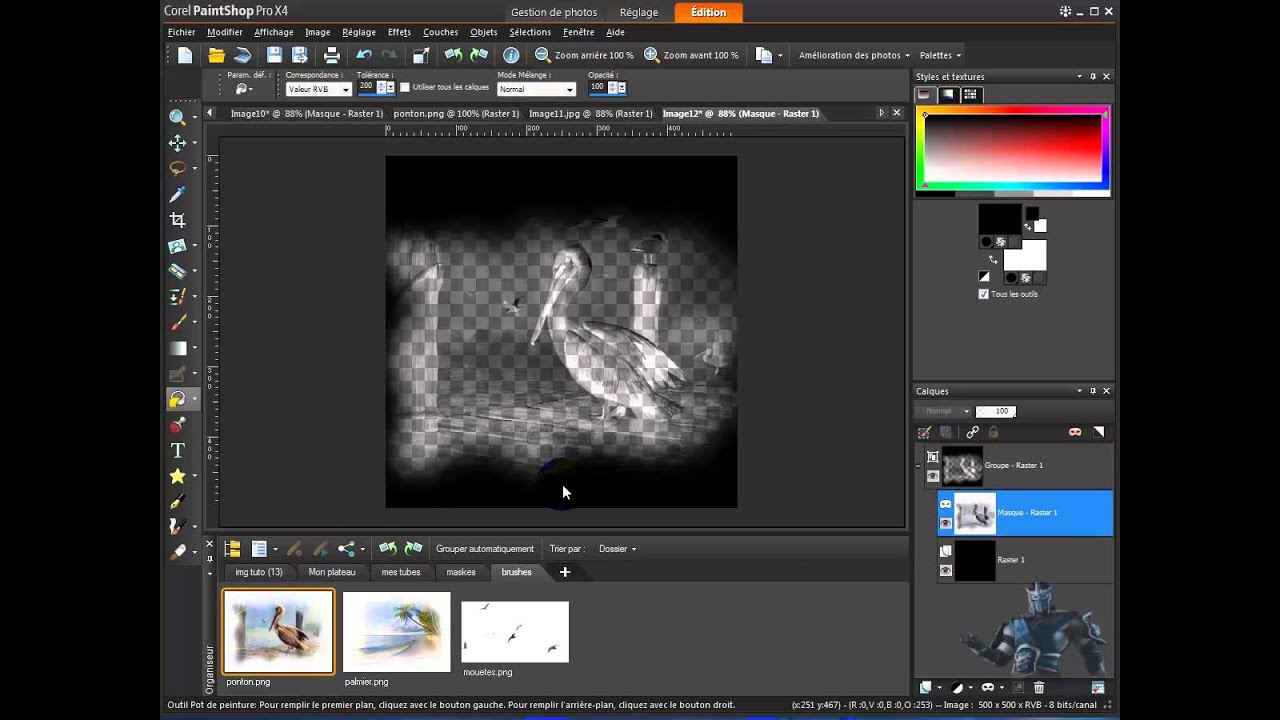Image resolution: width=1280 pixels, height=720 pixels.
Task: Toggle visibility of Raster 1 layer
Action: [946, 570]
